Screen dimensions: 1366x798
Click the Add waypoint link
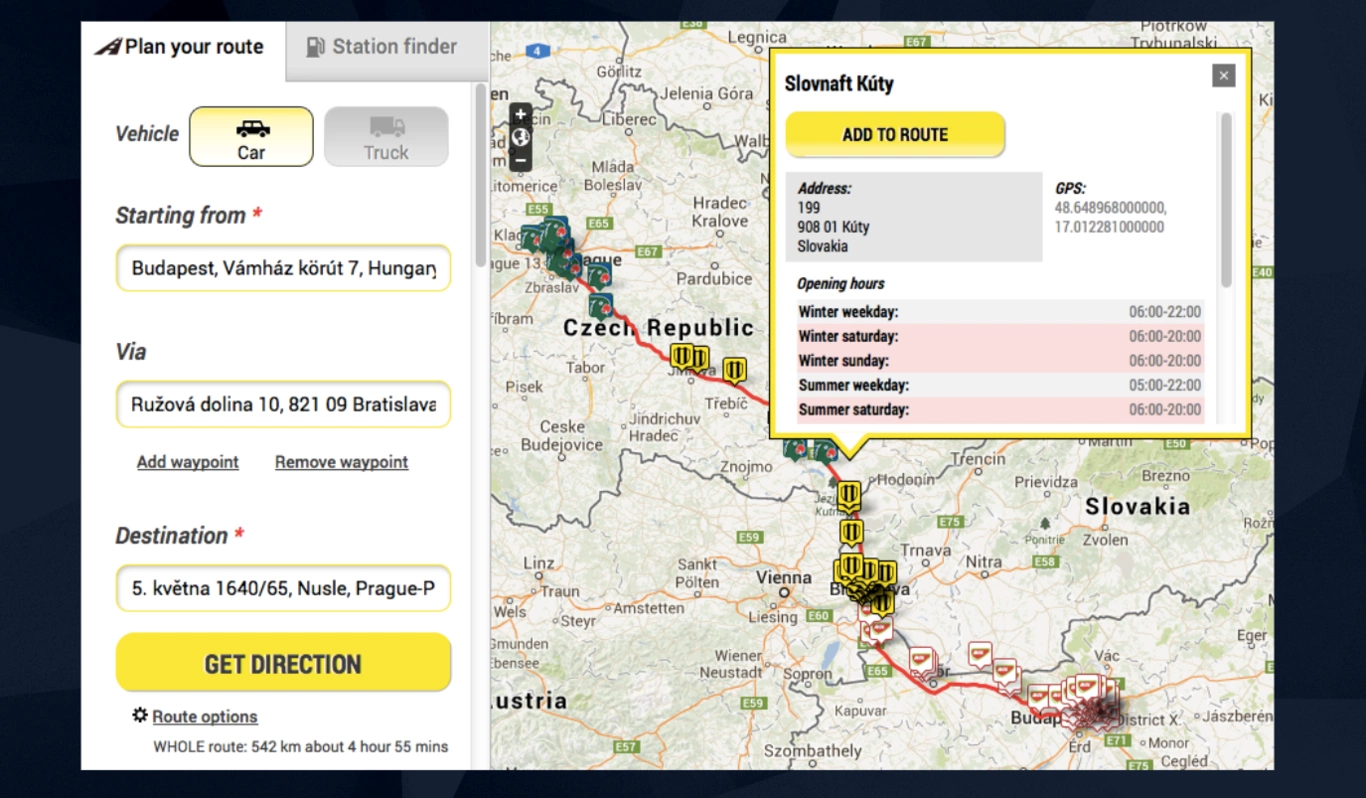click(188, 462)
